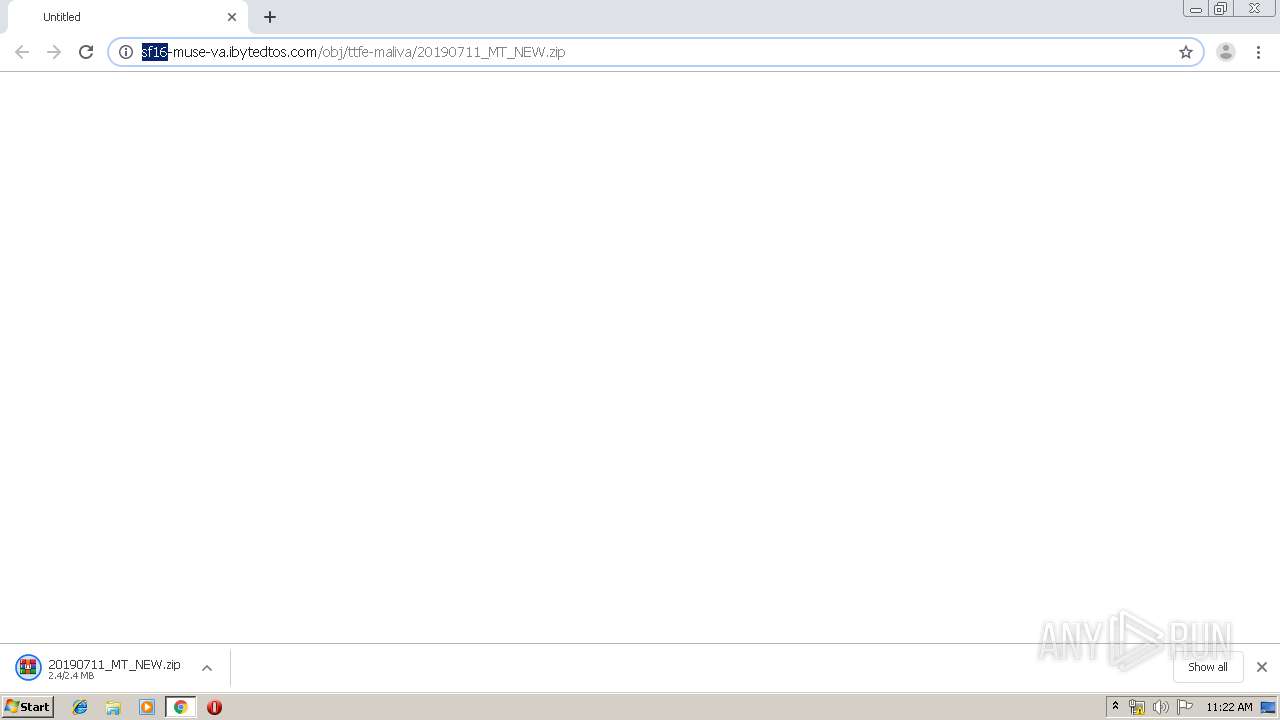Show all downloads
The image size is (1280, 720).
tap(1208, 667)
